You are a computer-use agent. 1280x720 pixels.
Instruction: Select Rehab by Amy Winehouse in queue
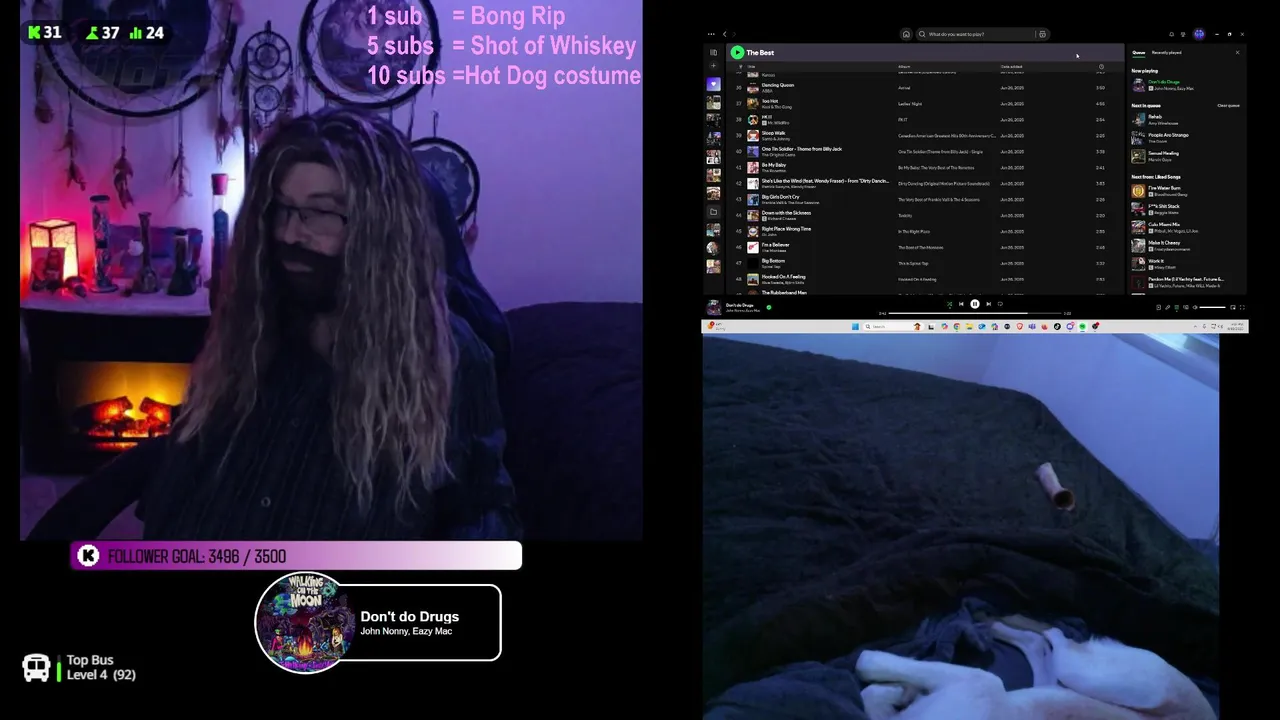[x=1185, y=119]
